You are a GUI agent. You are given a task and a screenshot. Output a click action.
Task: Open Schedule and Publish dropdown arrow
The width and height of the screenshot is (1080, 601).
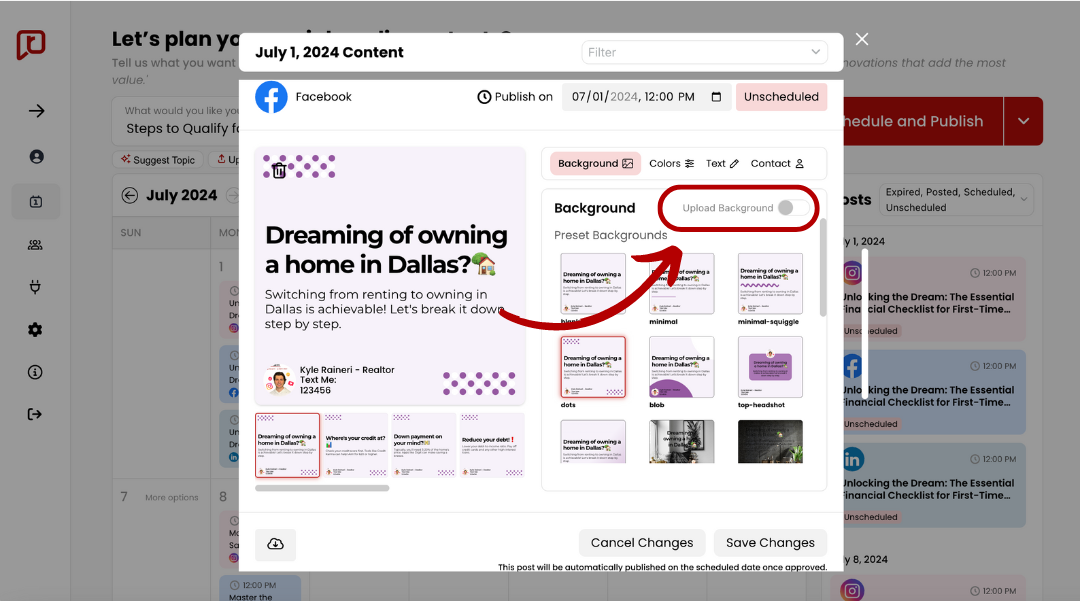(1024, 121)
